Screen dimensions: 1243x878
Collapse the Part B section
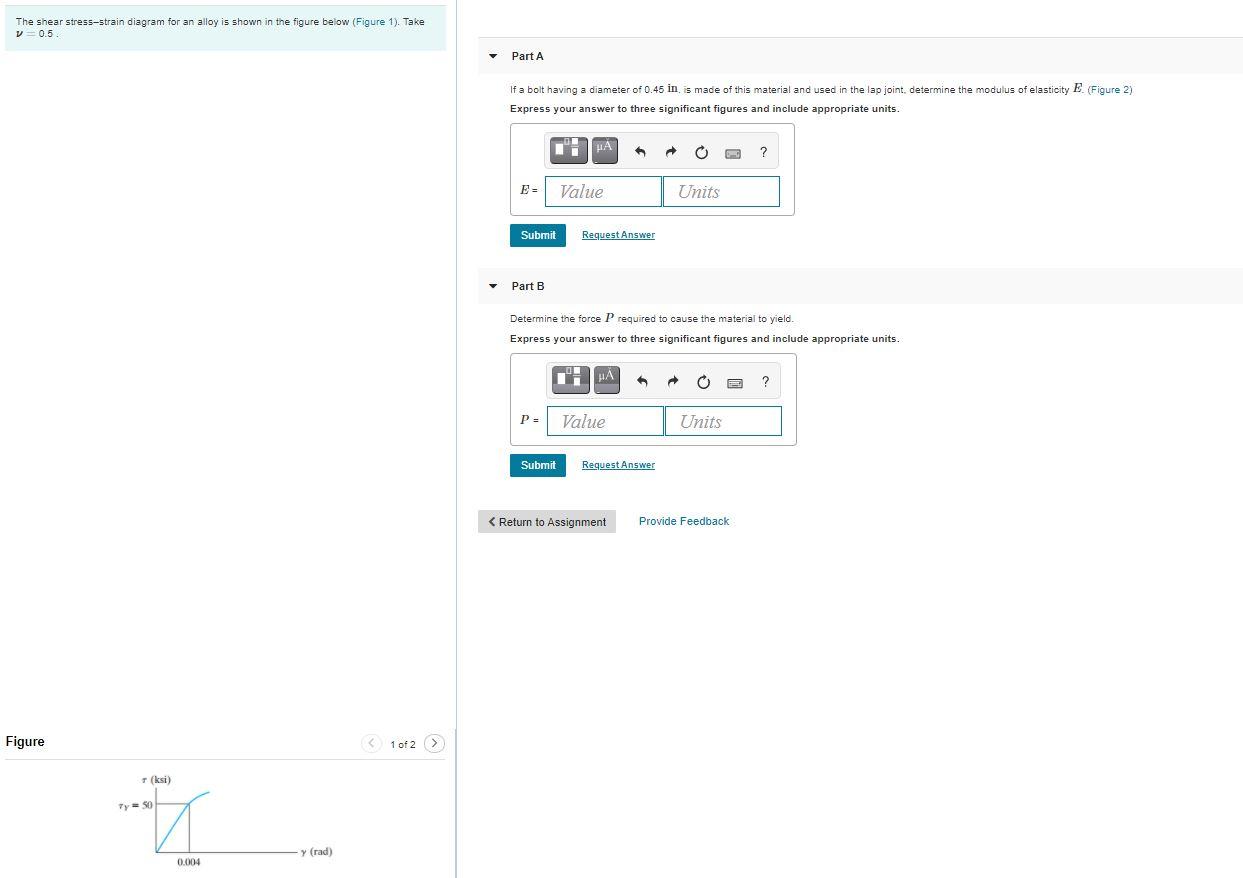493,286
